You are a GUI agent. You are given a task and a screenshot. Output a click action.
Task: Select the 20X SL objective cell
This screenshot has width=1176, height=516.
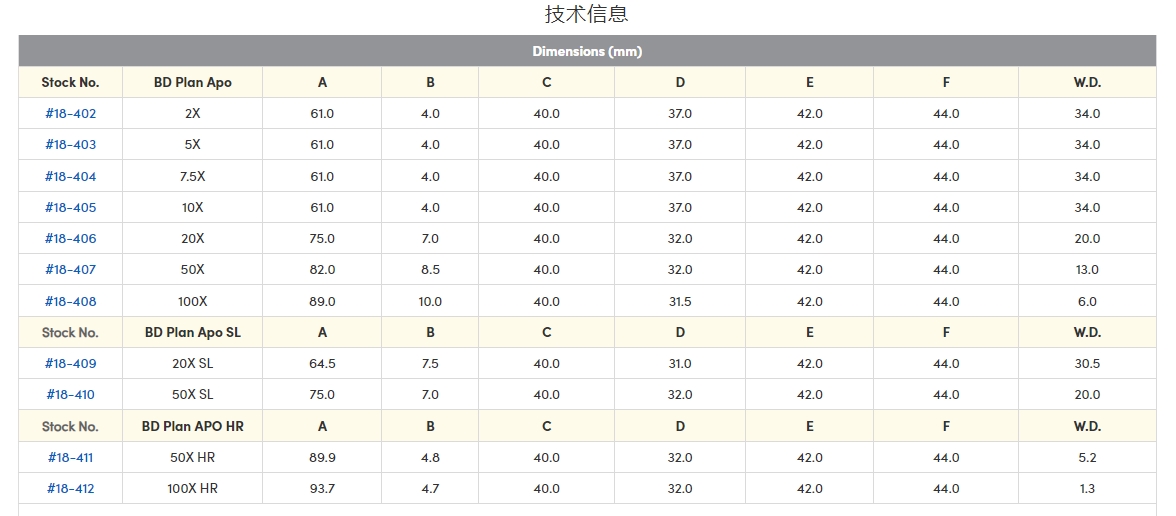[x=193, y=364]
